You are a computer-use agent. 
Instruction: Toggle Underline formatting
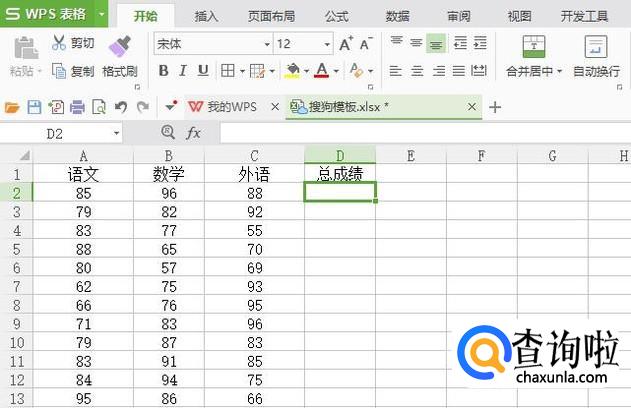click(203, 71)
